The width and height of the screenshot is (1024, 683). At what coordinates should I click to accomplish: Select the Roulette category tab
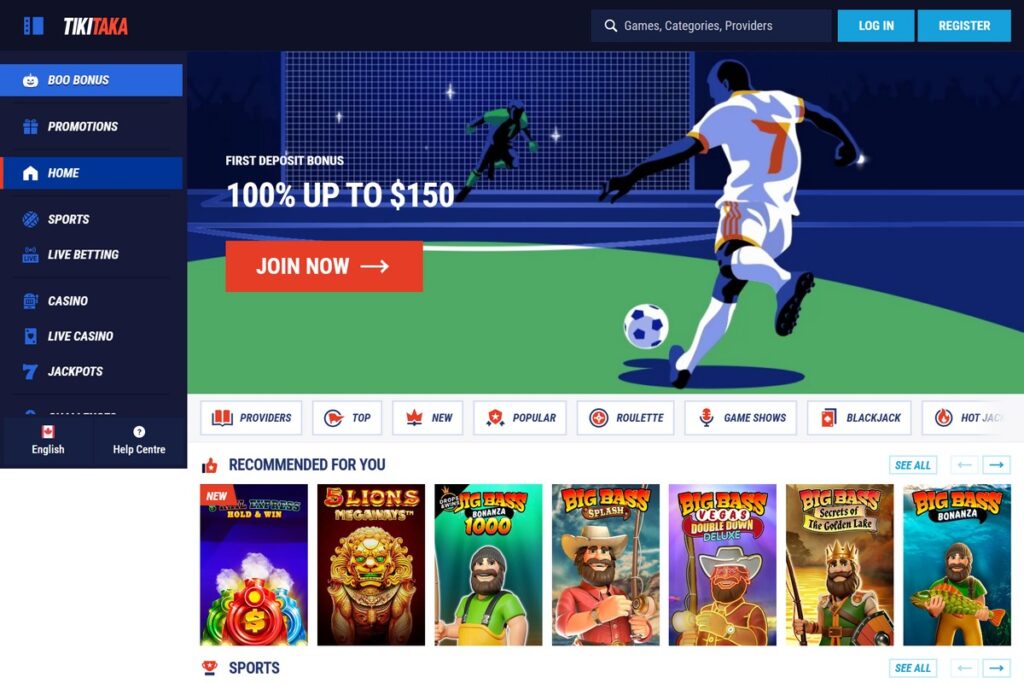click(x=626, y=418)
